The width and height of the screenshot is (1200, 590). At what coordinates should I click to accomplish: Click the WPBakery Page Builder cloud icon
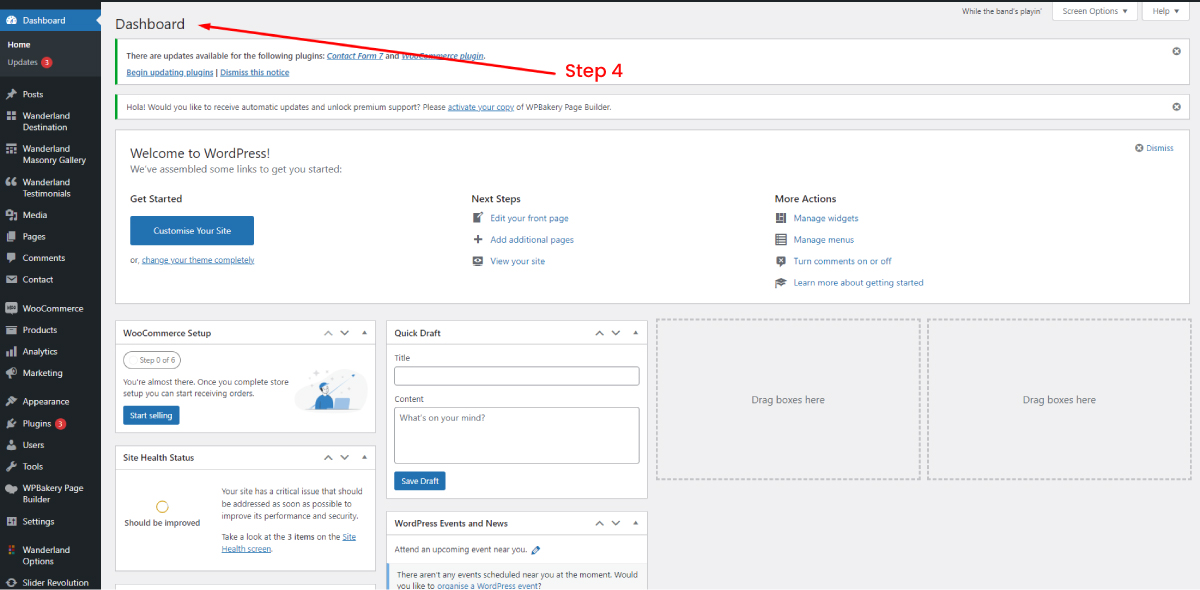pos(12,488)
